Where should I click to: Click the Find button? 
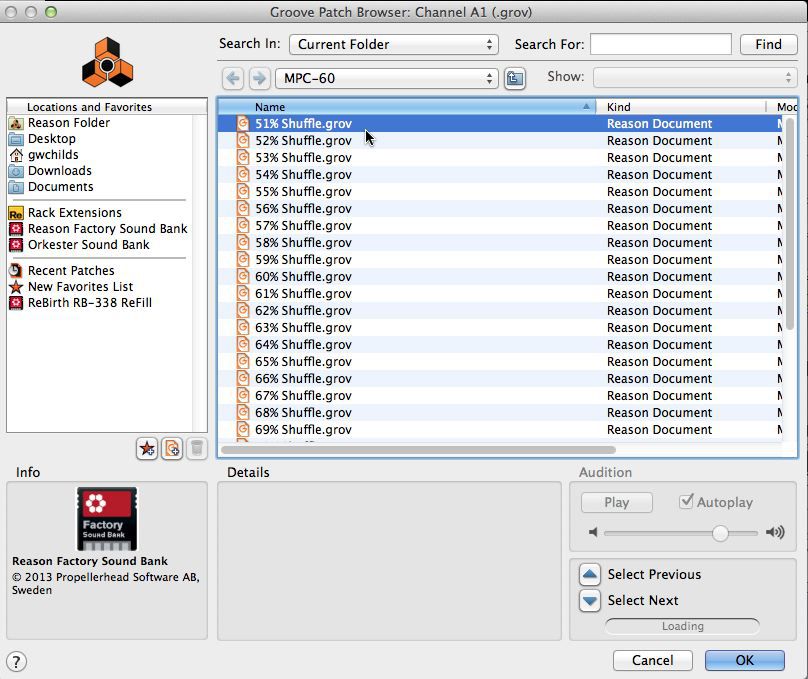(x=768, y=44)
